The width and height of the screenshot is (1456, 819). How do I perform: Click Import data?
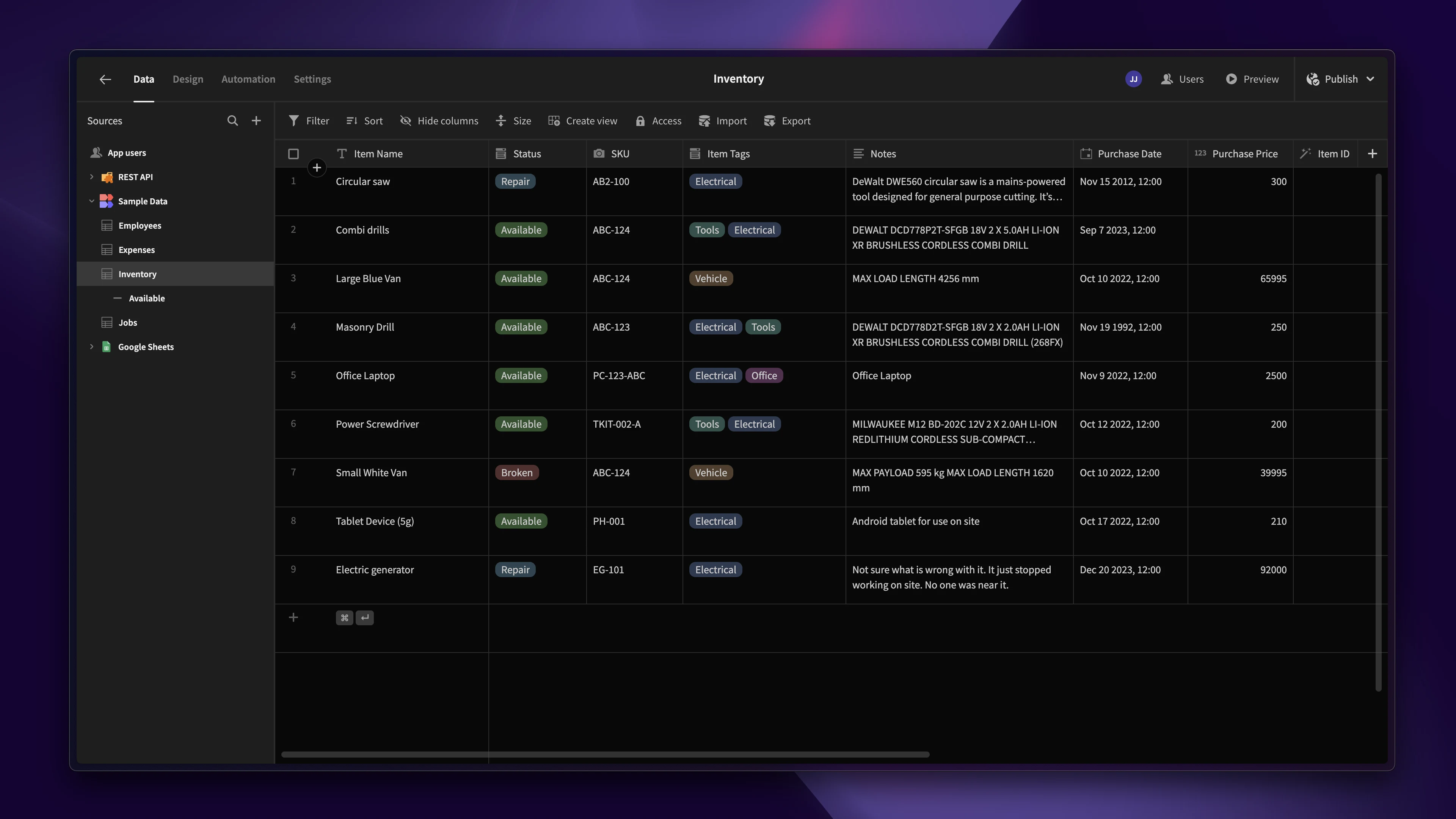[x=722, y=121]
